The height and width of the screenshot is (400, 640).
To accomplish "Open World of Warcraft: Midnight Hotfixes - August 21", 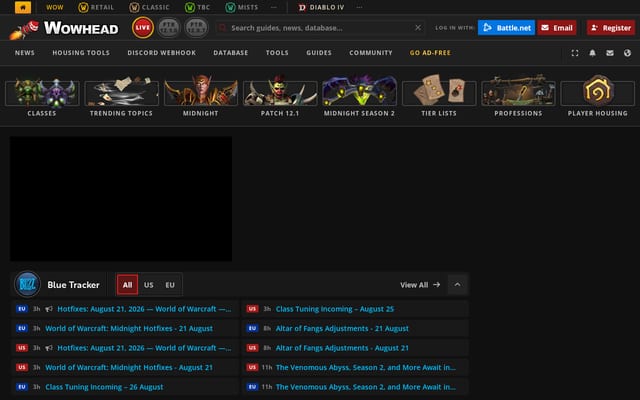I will coord(129,367).
